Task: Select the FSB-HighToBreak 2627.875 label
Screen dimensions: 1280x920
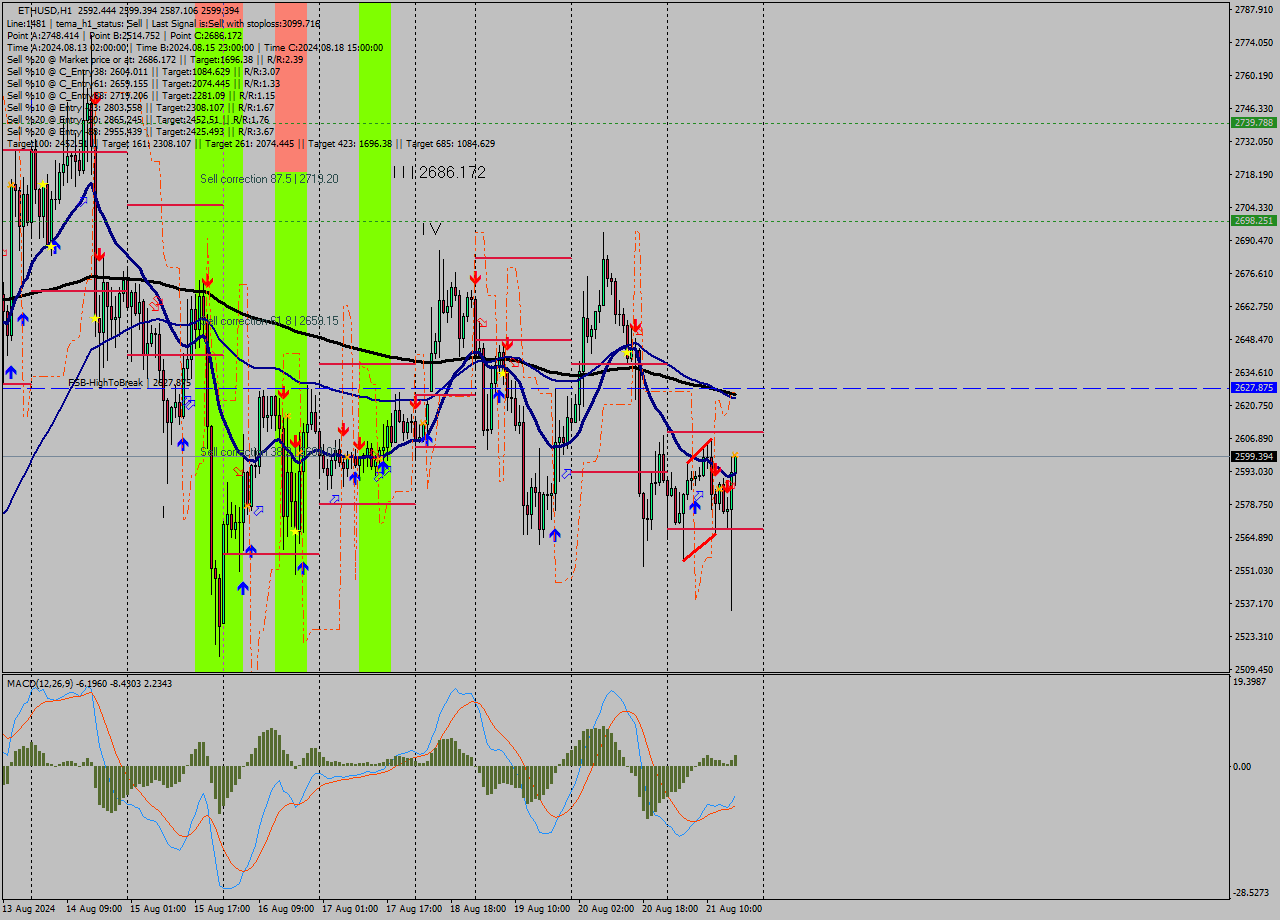Action: click(129, 383)
